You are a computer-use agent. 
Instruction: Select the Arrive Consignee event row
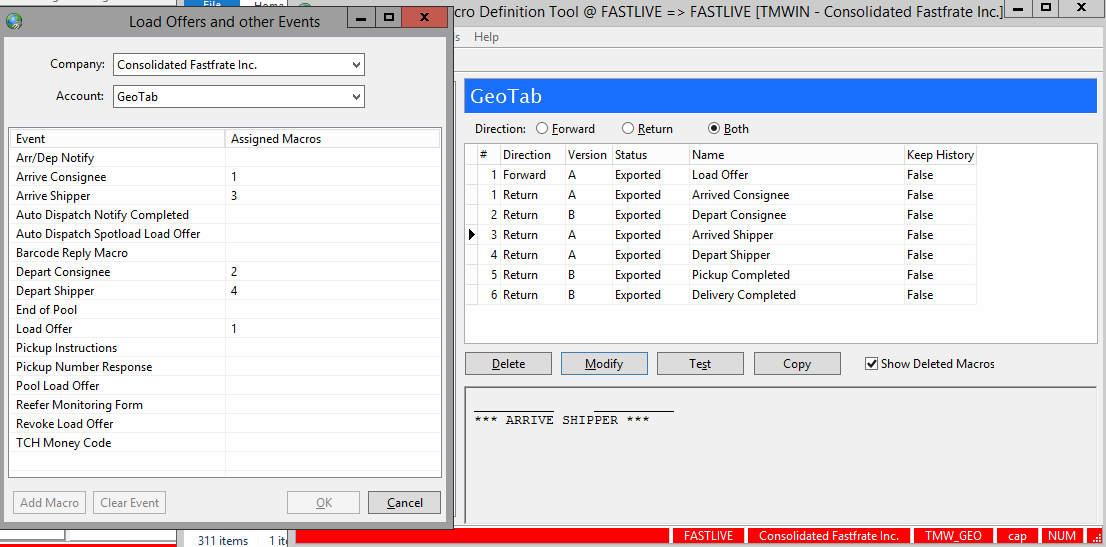[x=225, y=177]
